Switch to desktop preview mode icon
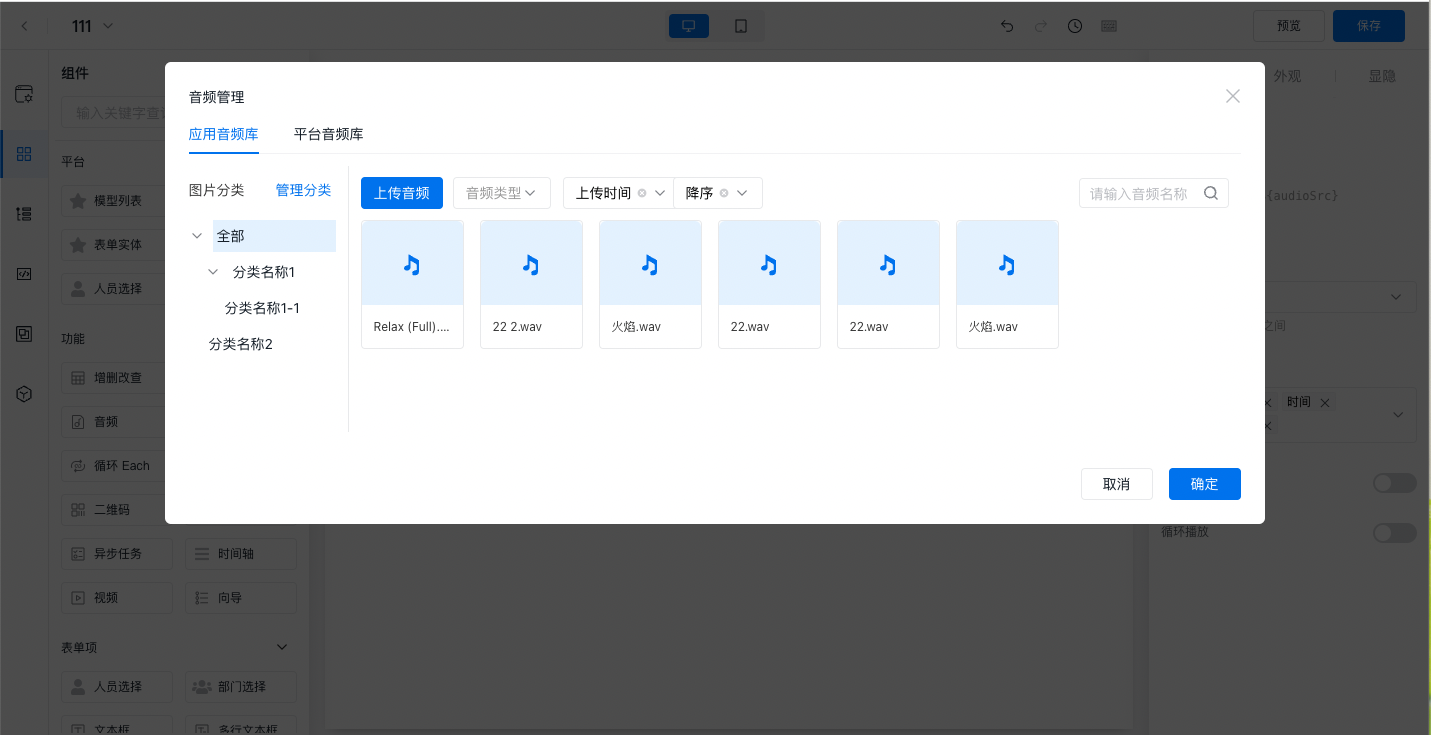The width and height of the screenshot is (1431, 735). click(x=688, y=26)
